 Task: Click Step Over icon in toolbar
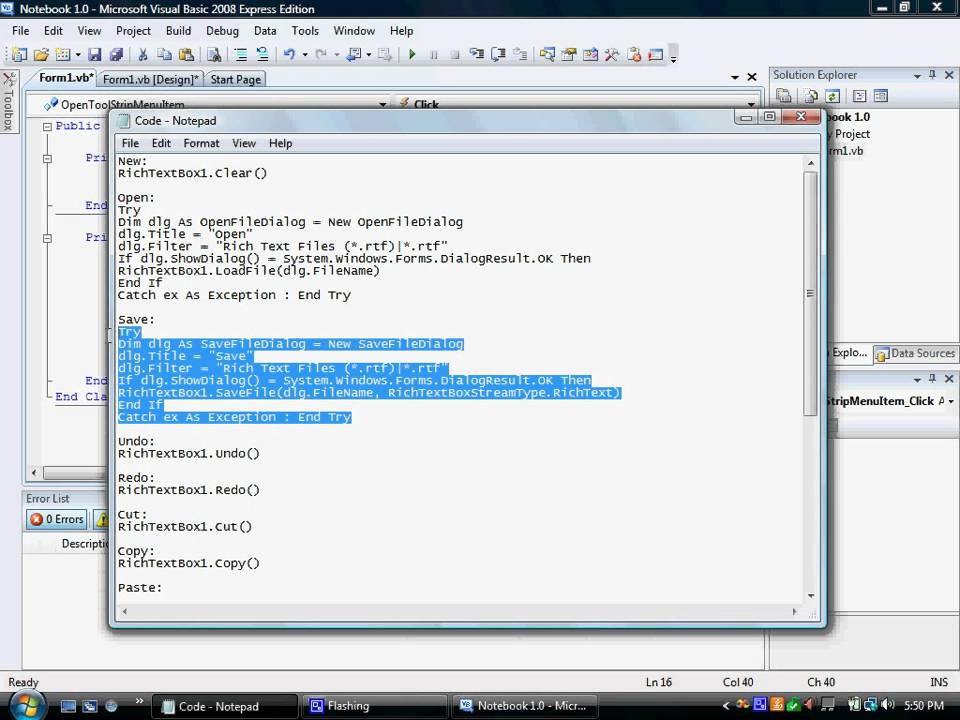click(x=498, y=54)
